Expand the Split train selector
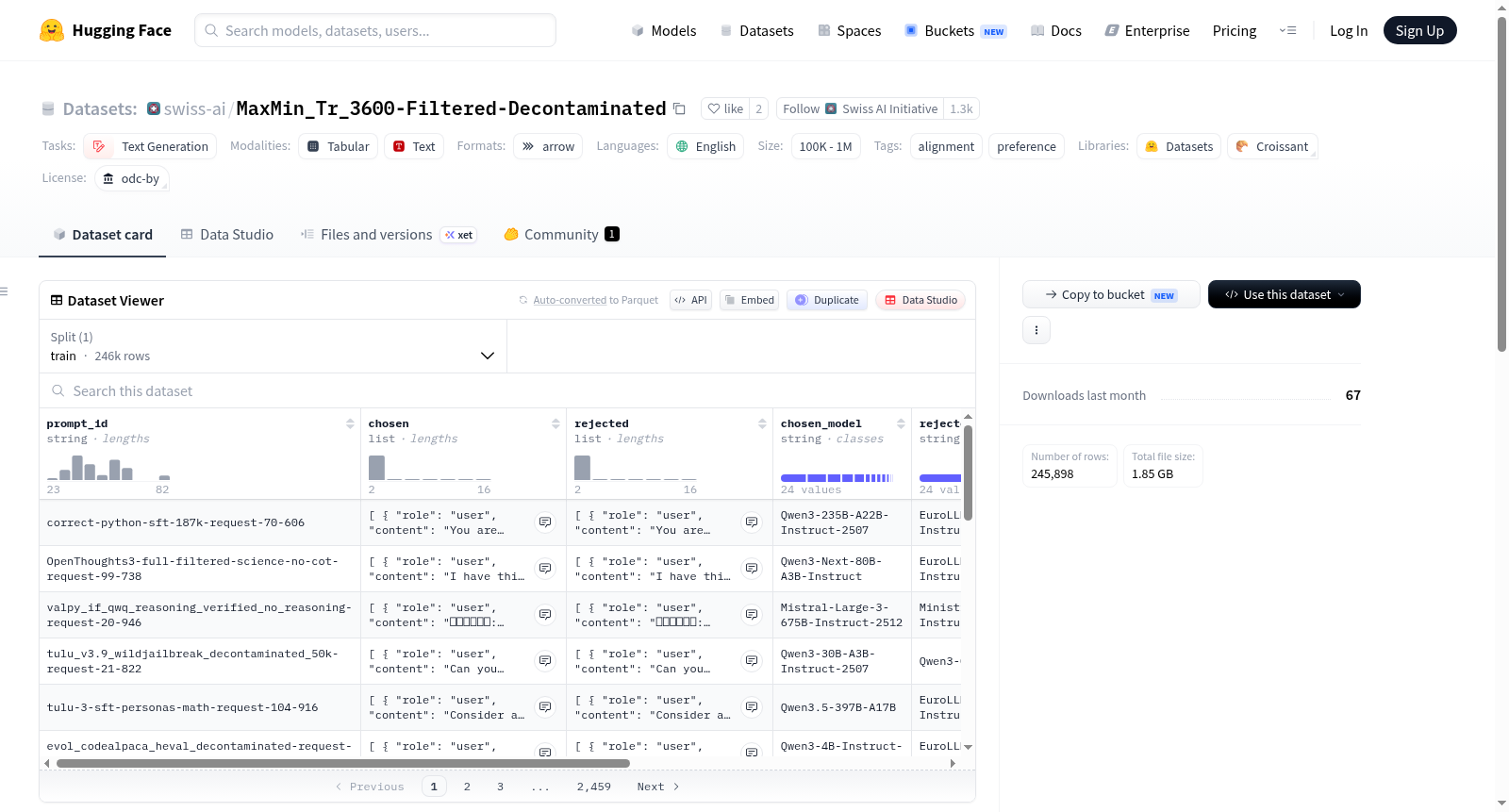 (x=273, y=346)
